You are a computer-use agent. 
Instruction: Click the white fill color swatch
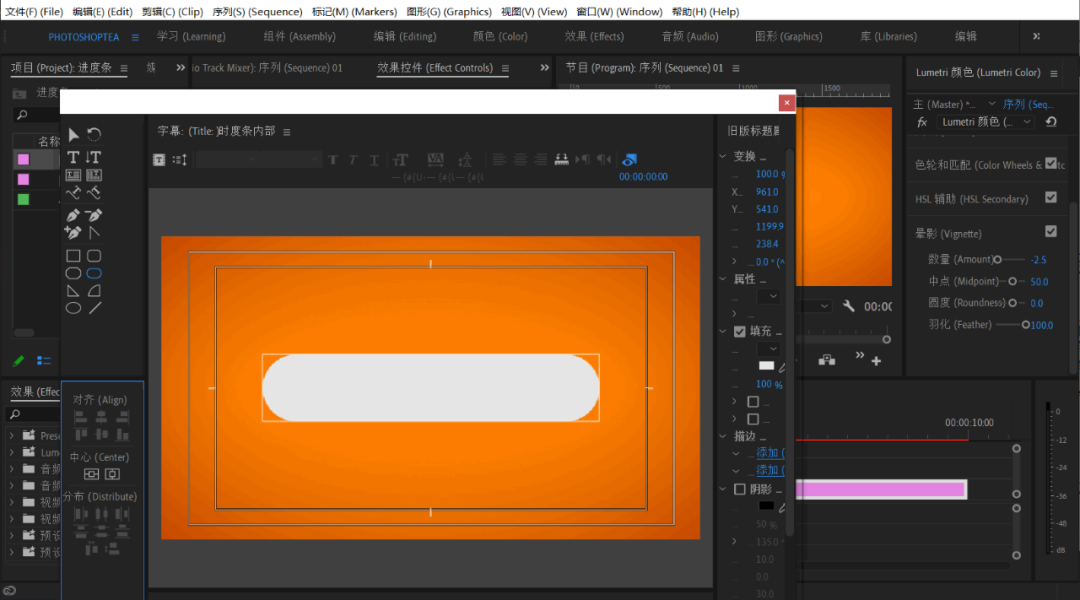pos(766,366)
